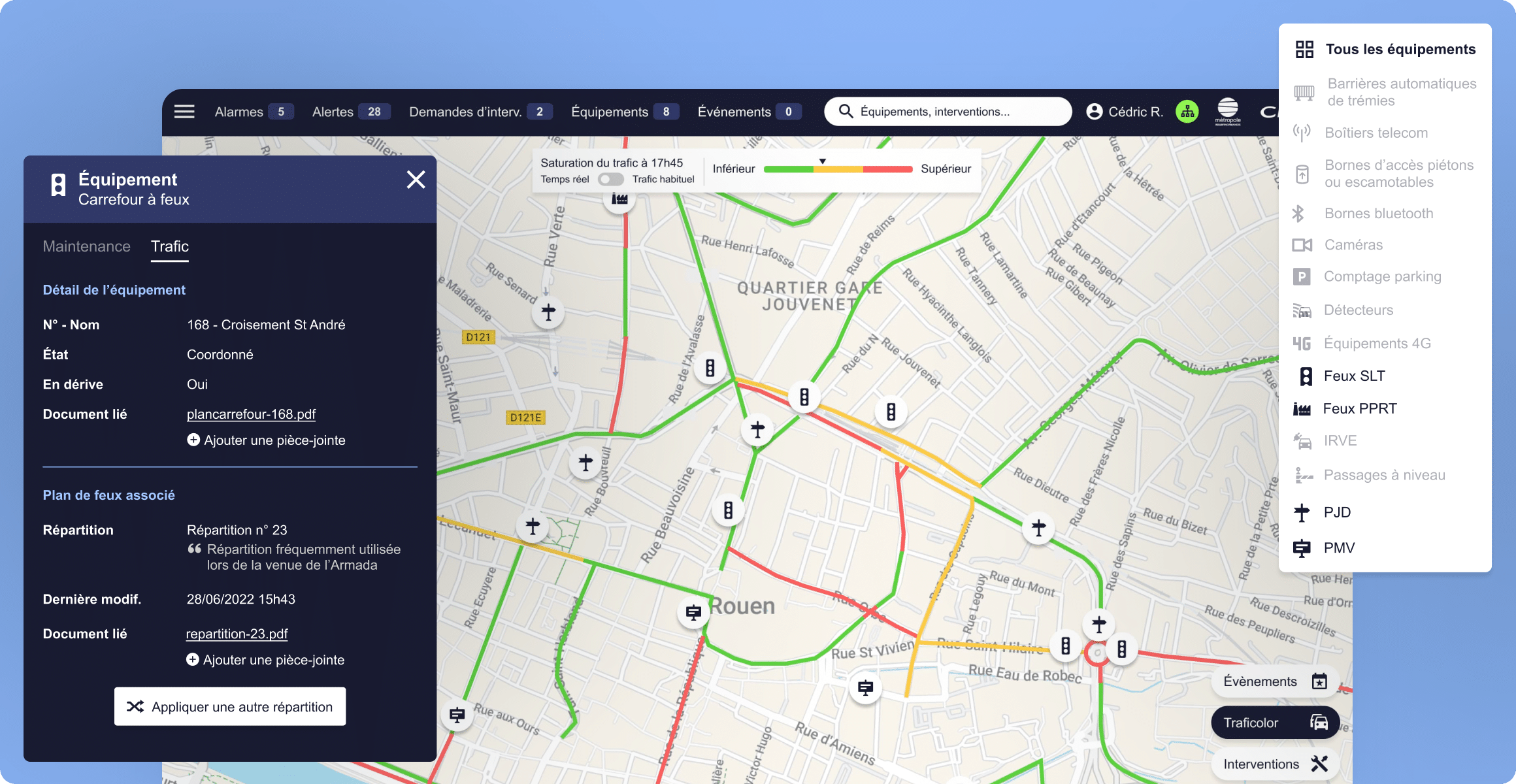Click PMV marker next to Rouen label

coord(693,613)
